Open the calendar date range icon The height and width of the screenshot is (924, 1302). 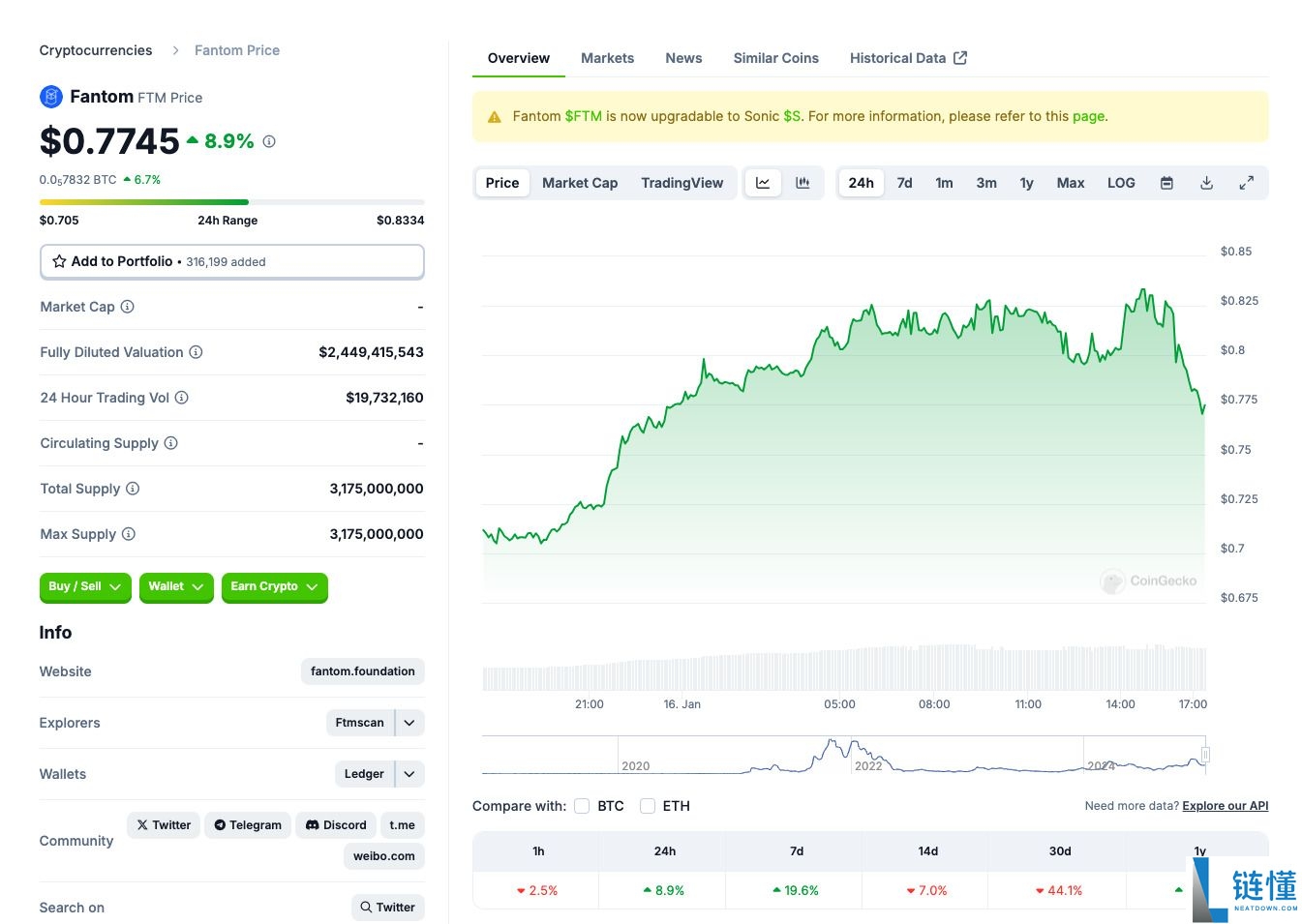1166,183
